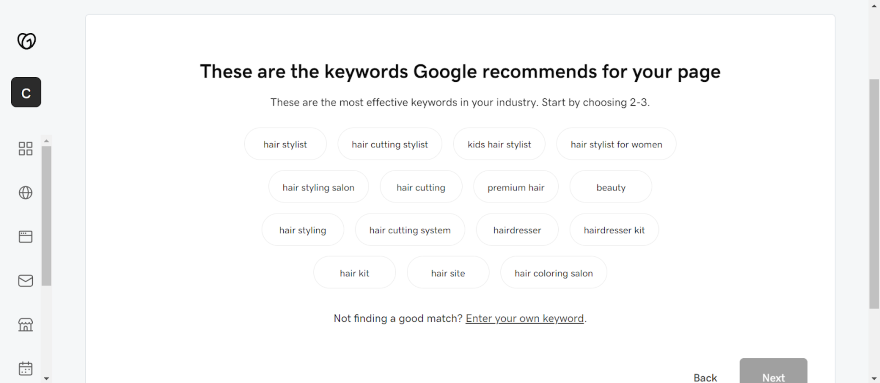Screen dimensions: 880x383
Task: Open the globe domains icon in sidebar
Action: click(26, 193)
